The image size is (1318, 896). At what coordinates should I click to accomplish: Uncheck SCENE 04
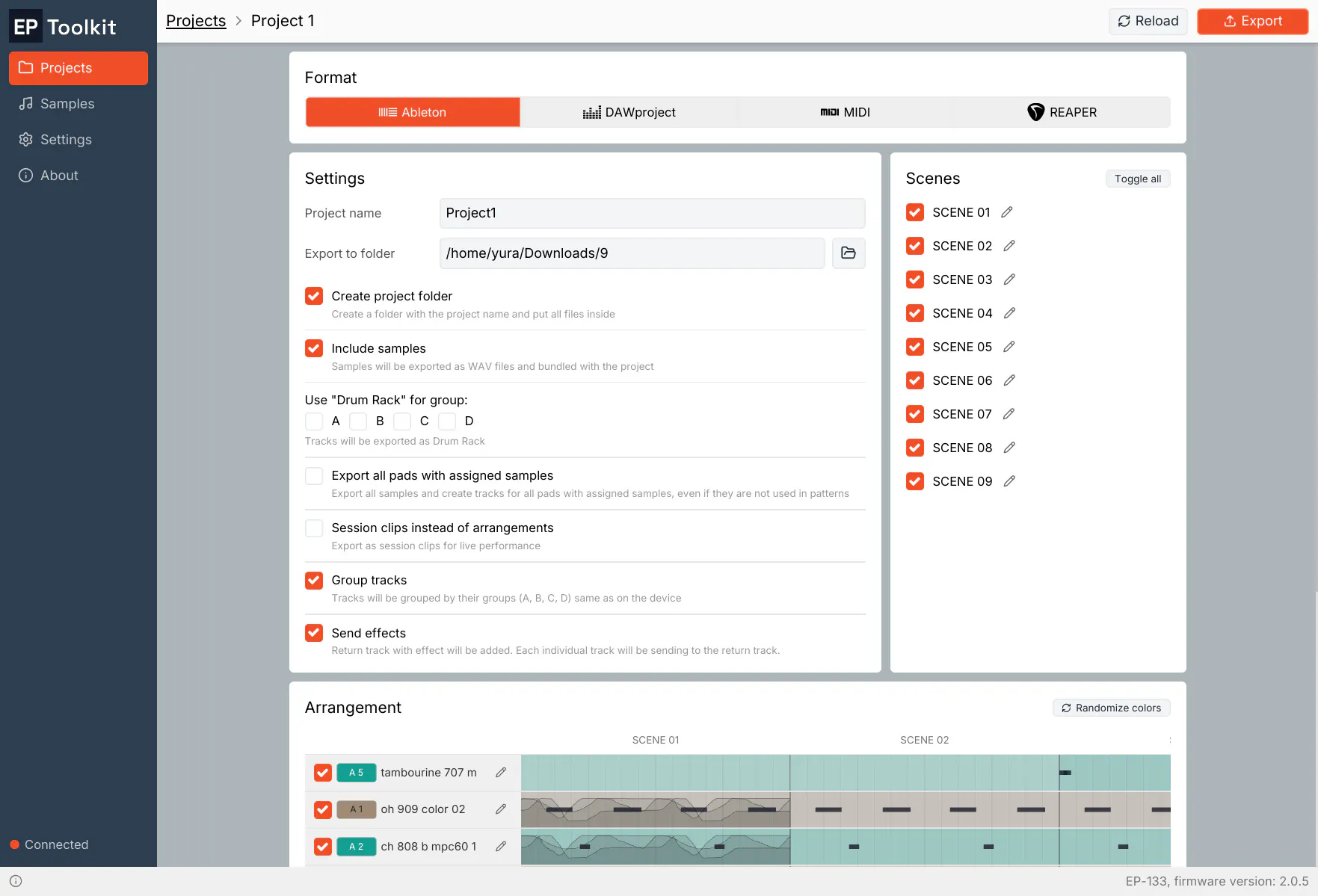915,313
